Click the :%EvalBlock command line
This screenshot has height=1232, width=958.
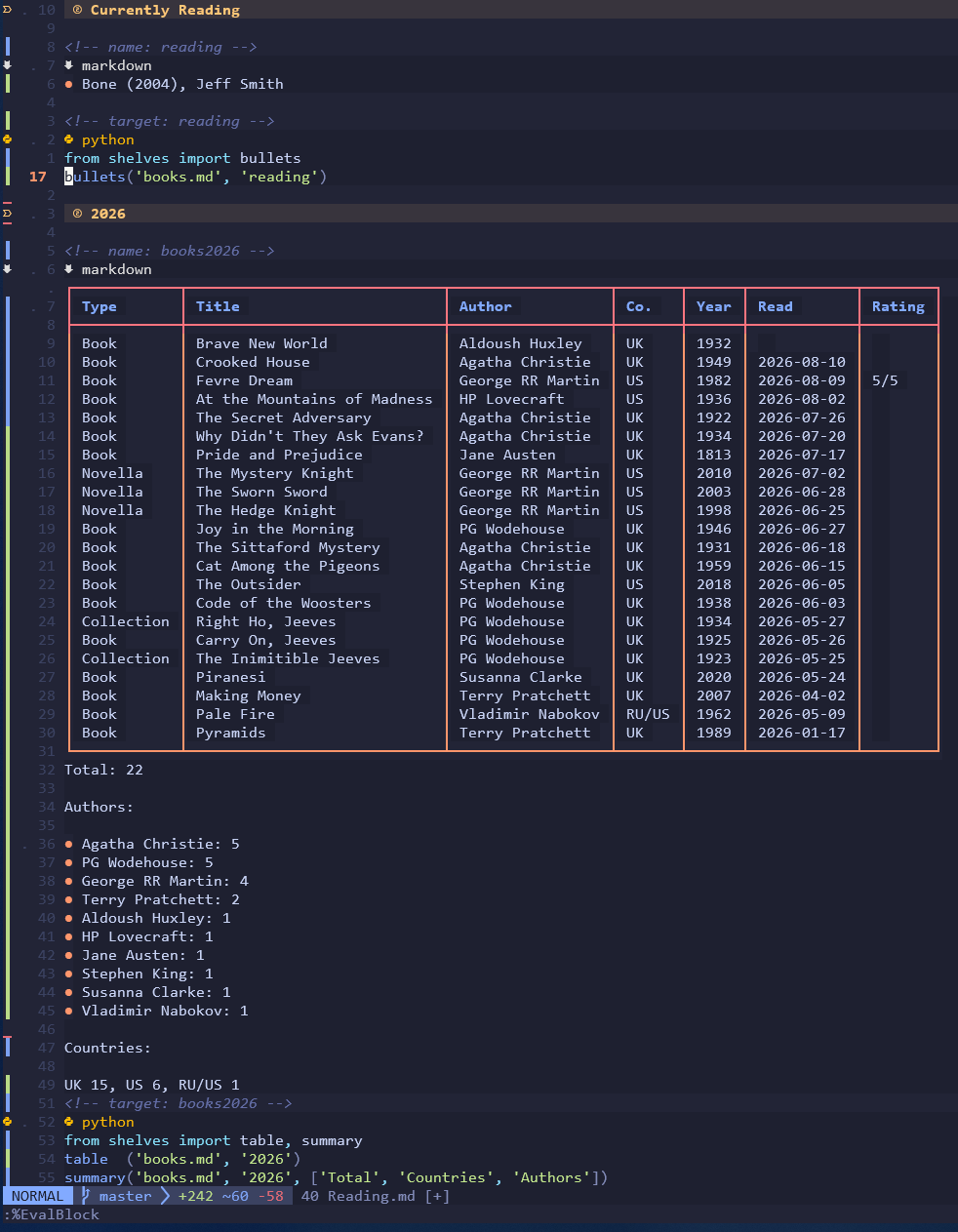(x=52, y=1214)
